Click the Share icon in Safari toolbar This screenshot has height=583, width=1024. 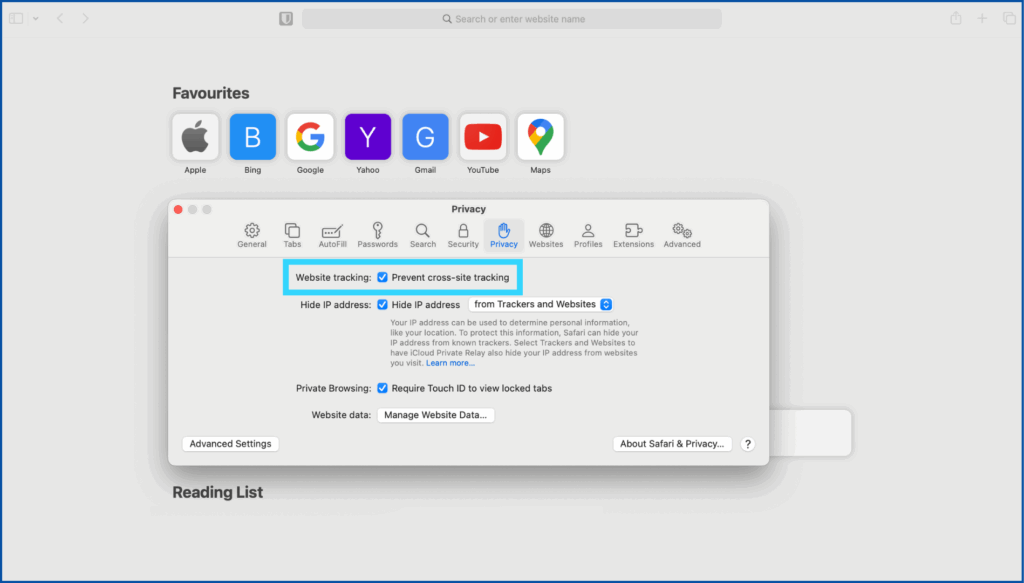coord(956,19)
